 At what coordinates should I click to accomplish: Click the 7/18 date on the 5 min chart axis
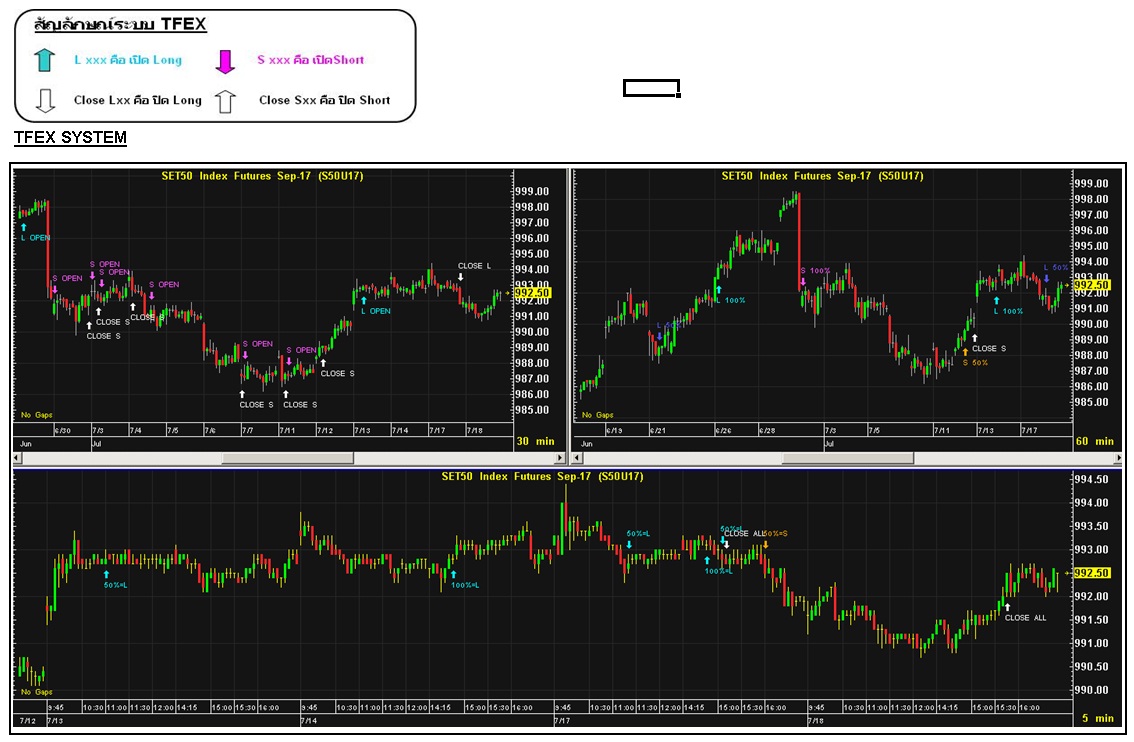[816, 721]
